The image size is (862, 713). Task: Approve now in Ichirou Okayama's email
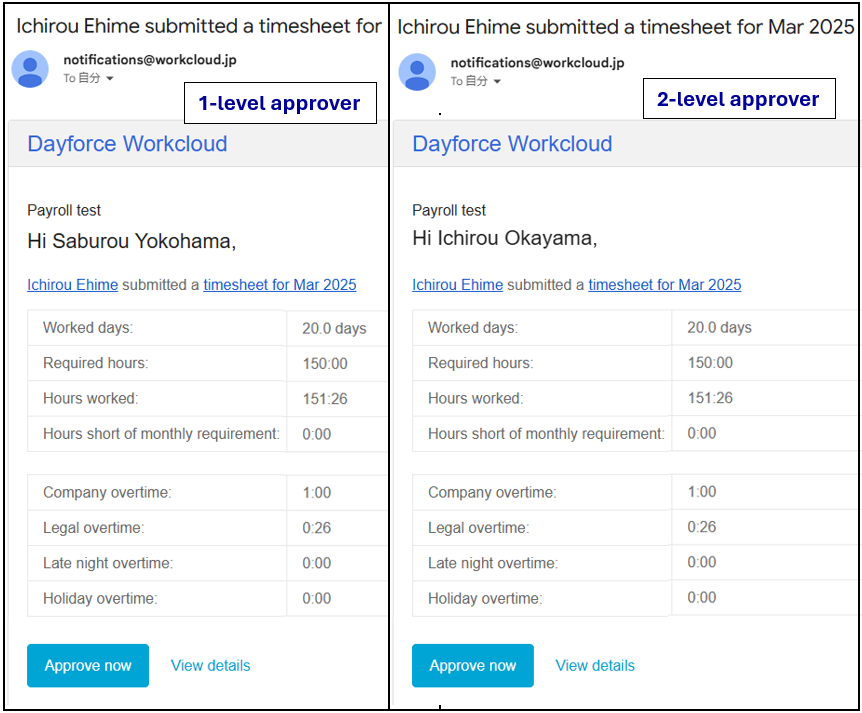click(x=473, y=665)
